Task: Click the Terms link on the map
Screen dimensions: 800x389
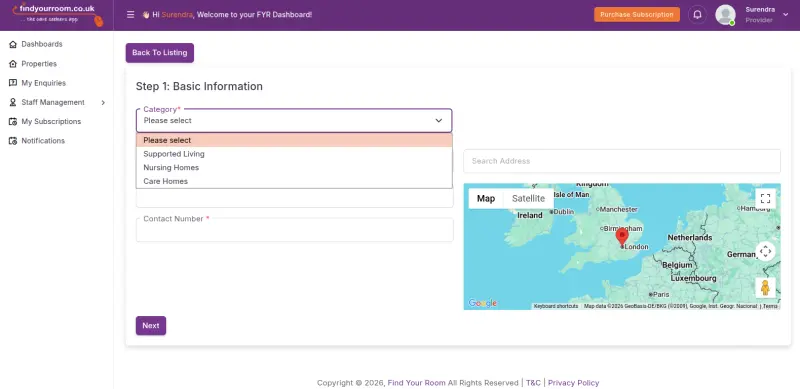Action: click(770, 306)
